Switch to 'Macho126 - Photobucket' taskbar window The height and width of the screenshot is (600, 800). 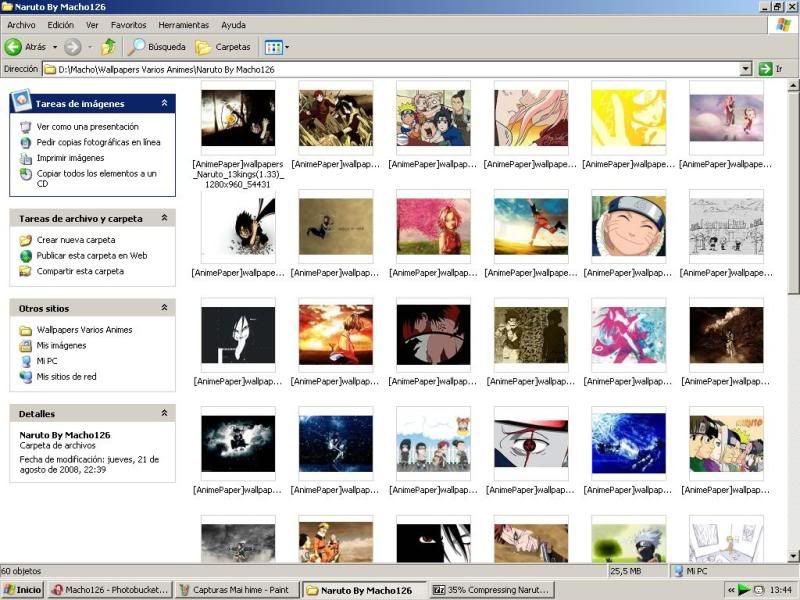tap(111, 590)
